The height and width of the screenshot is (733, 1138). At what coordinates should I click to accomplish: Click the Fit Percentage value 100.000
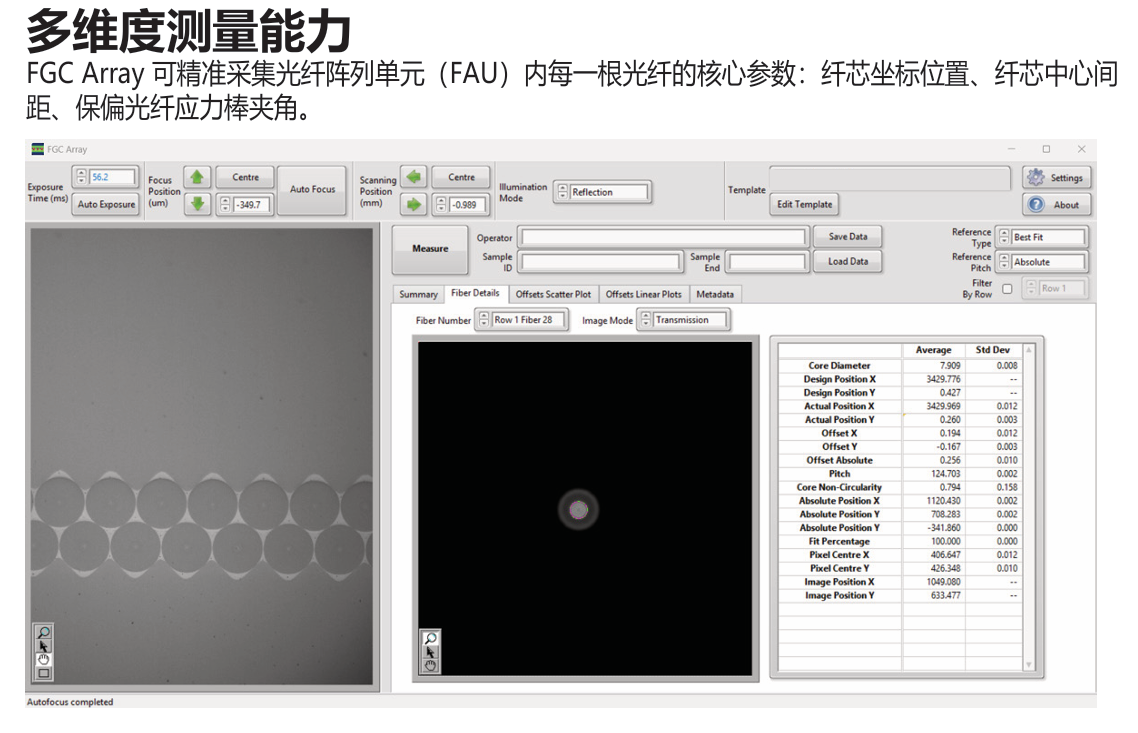click(x=946, y=541)
